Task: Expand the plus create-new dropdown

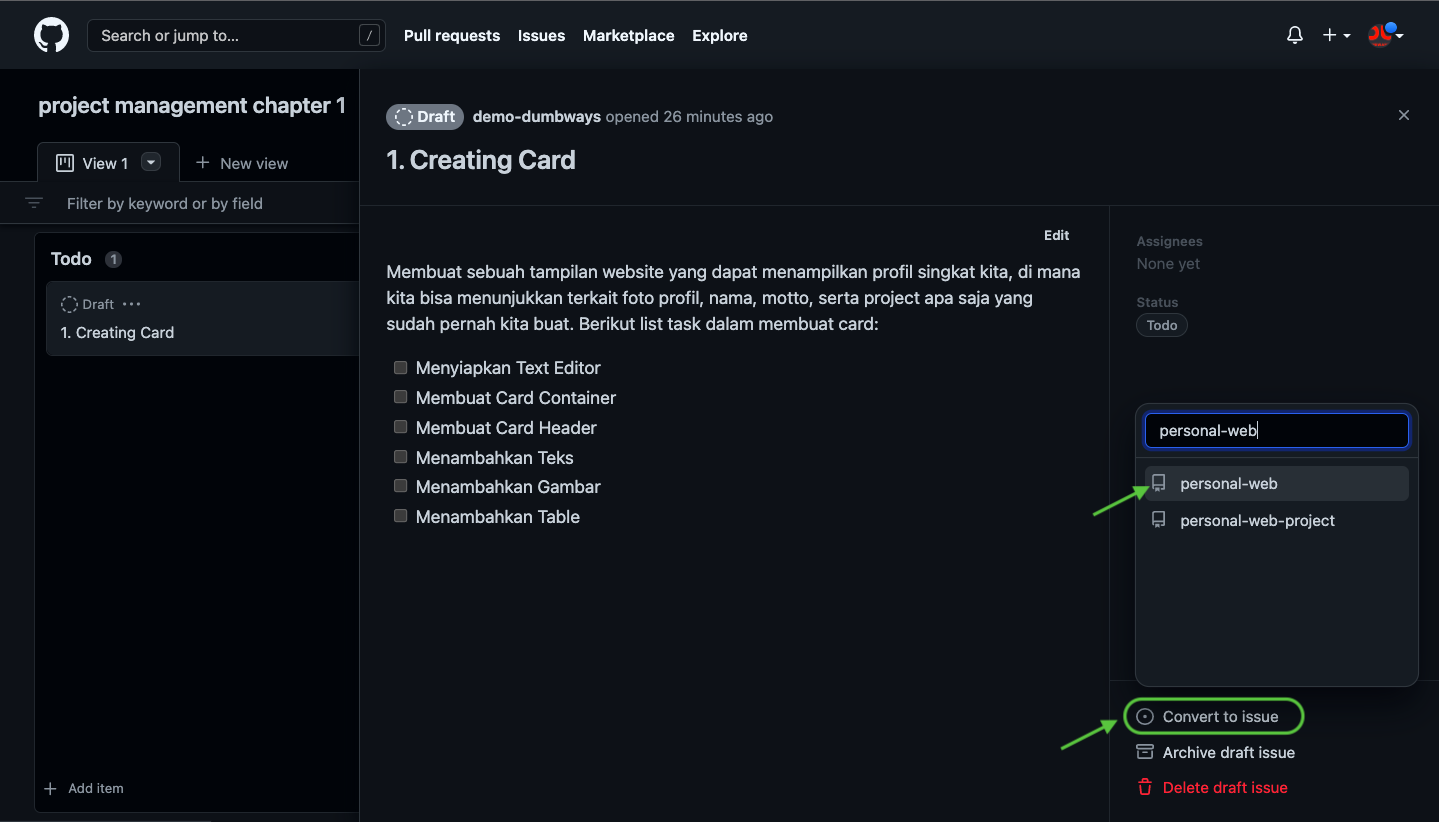Action: [1336, 36]
